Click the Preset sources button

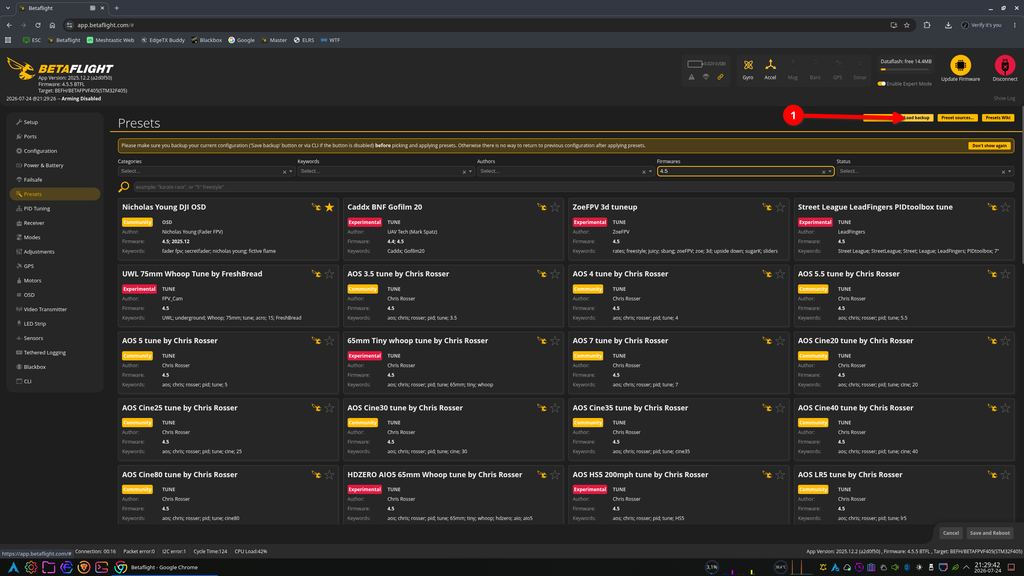click(x=957, y=118)
